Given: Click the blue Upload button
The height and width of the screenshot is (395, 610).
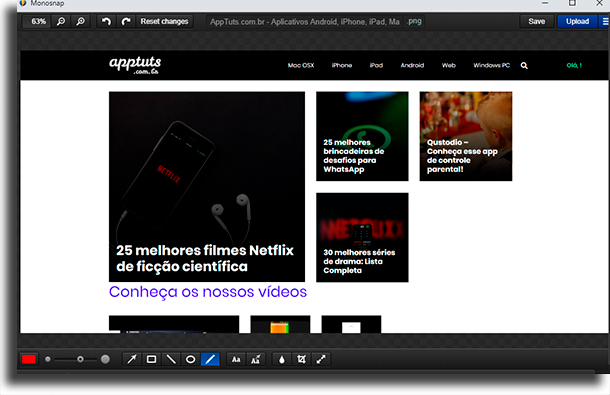Looking at the screenshot, I should 577,21.
